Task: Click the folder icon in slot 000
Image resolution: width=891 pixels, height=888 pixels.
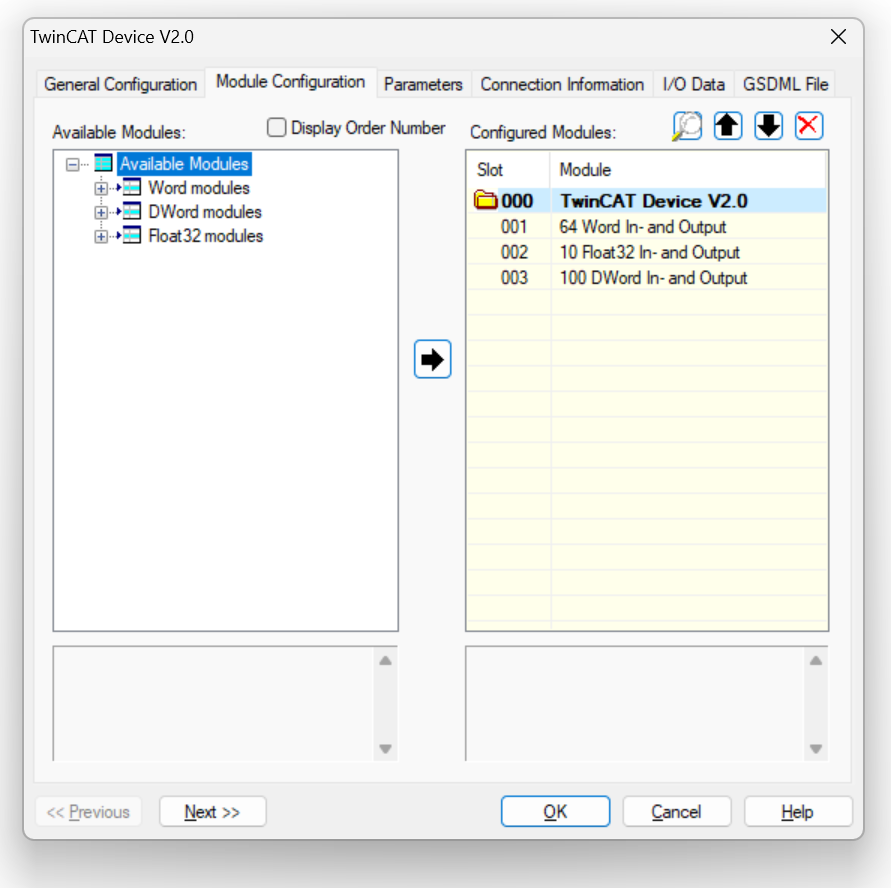Action: coord(485,201)
